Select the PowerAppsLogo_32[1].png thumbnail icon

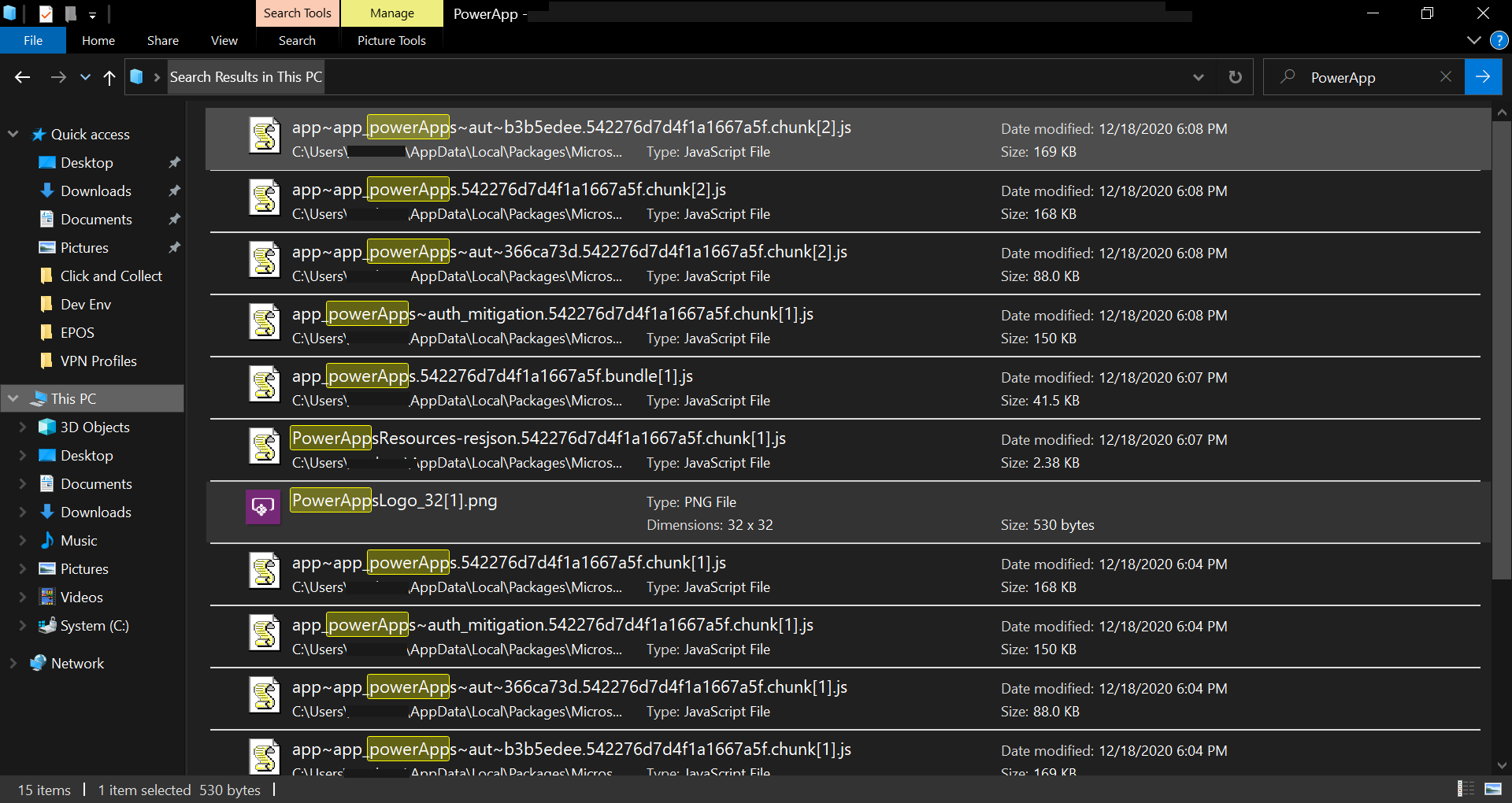(x=263, y=508)
